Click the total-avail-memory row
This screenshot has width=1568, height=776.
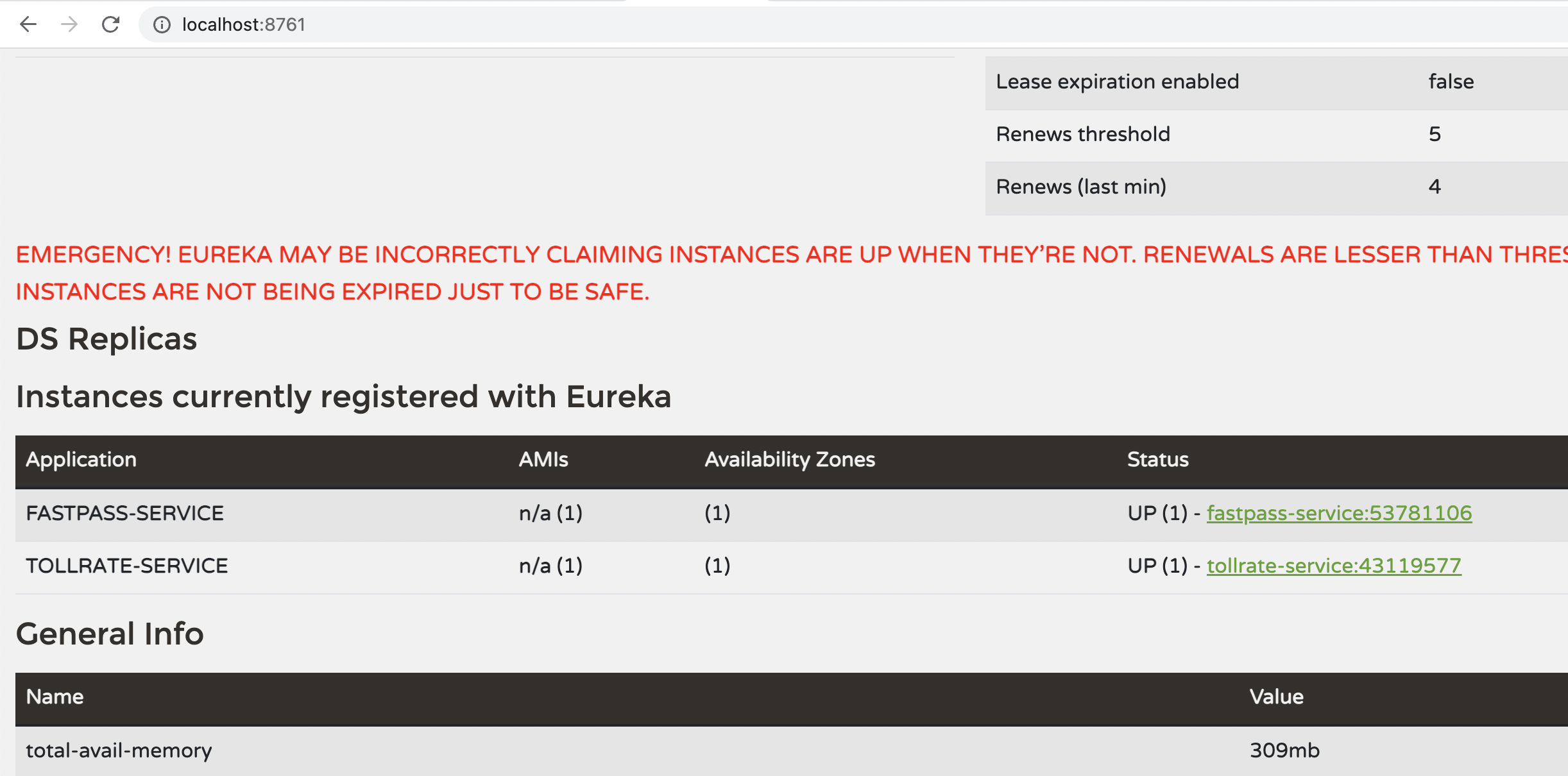[x=792, y=750]
